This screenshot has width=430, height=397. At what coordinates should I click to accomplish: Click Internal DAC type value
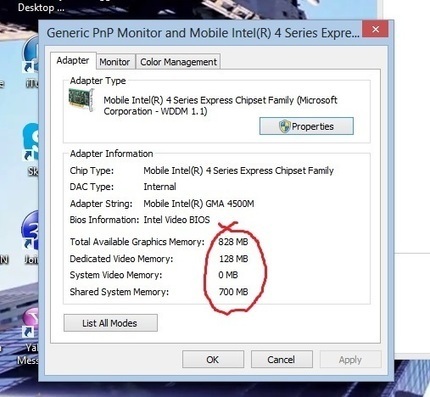point(160,187)
